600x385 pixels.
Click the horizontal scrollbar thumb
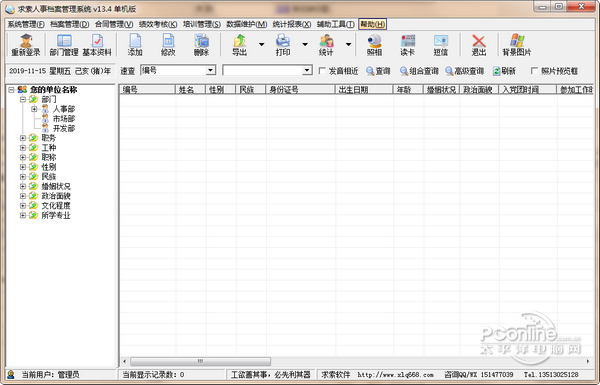click(201, 361)
